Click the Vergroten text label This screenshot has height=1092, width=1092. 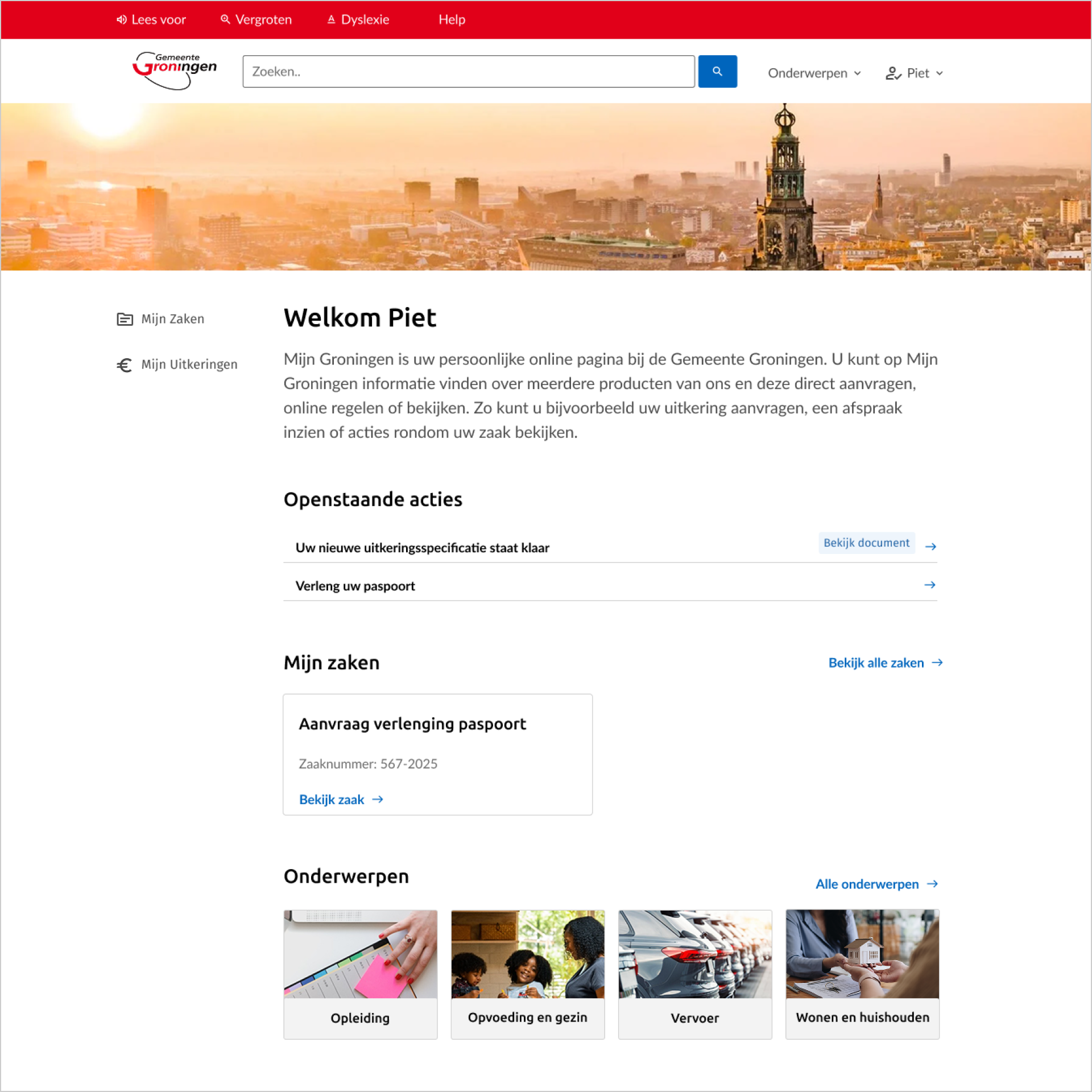pos(263,19)
